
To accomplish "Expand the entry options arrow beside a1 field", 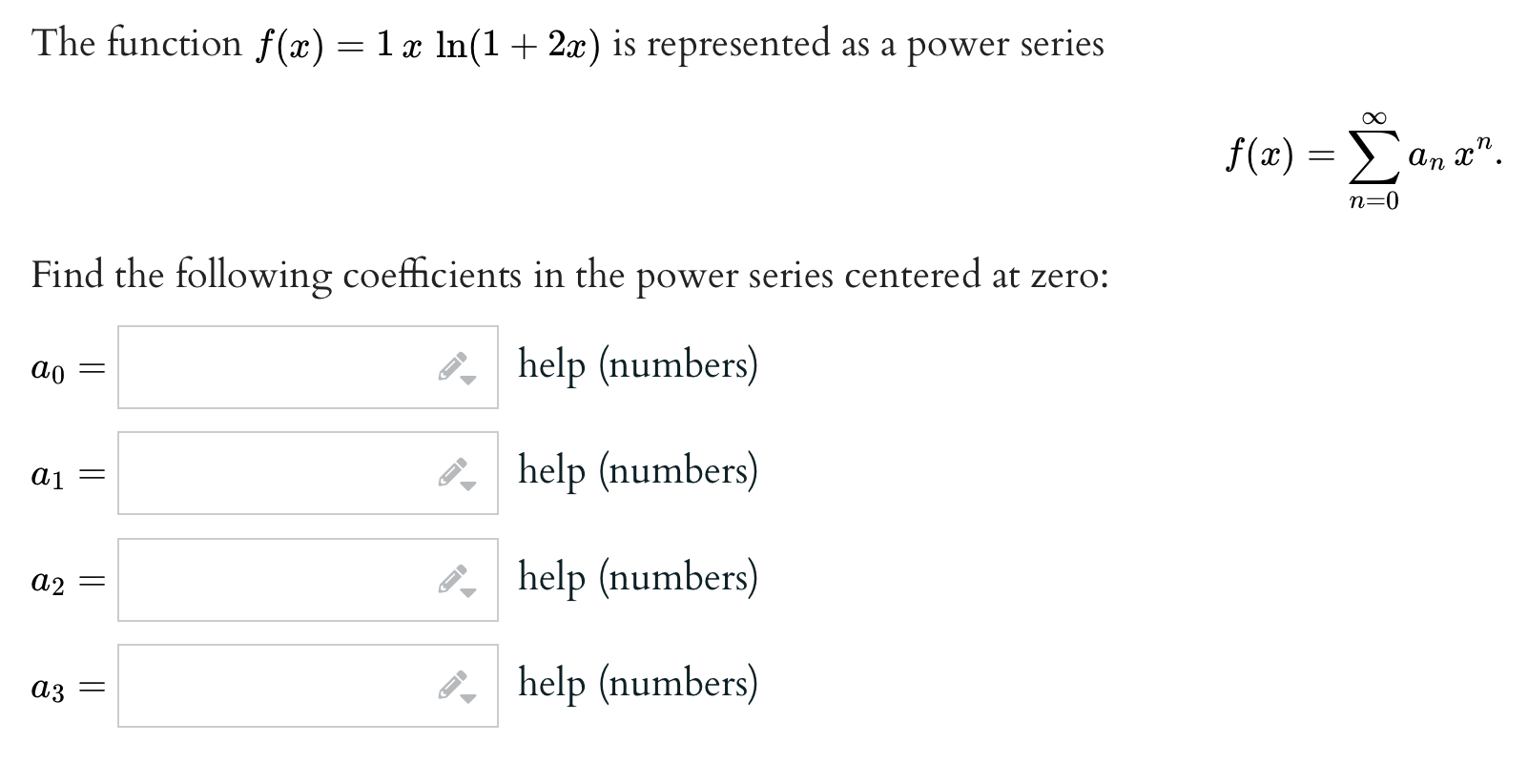I will [x=469, y=485].
